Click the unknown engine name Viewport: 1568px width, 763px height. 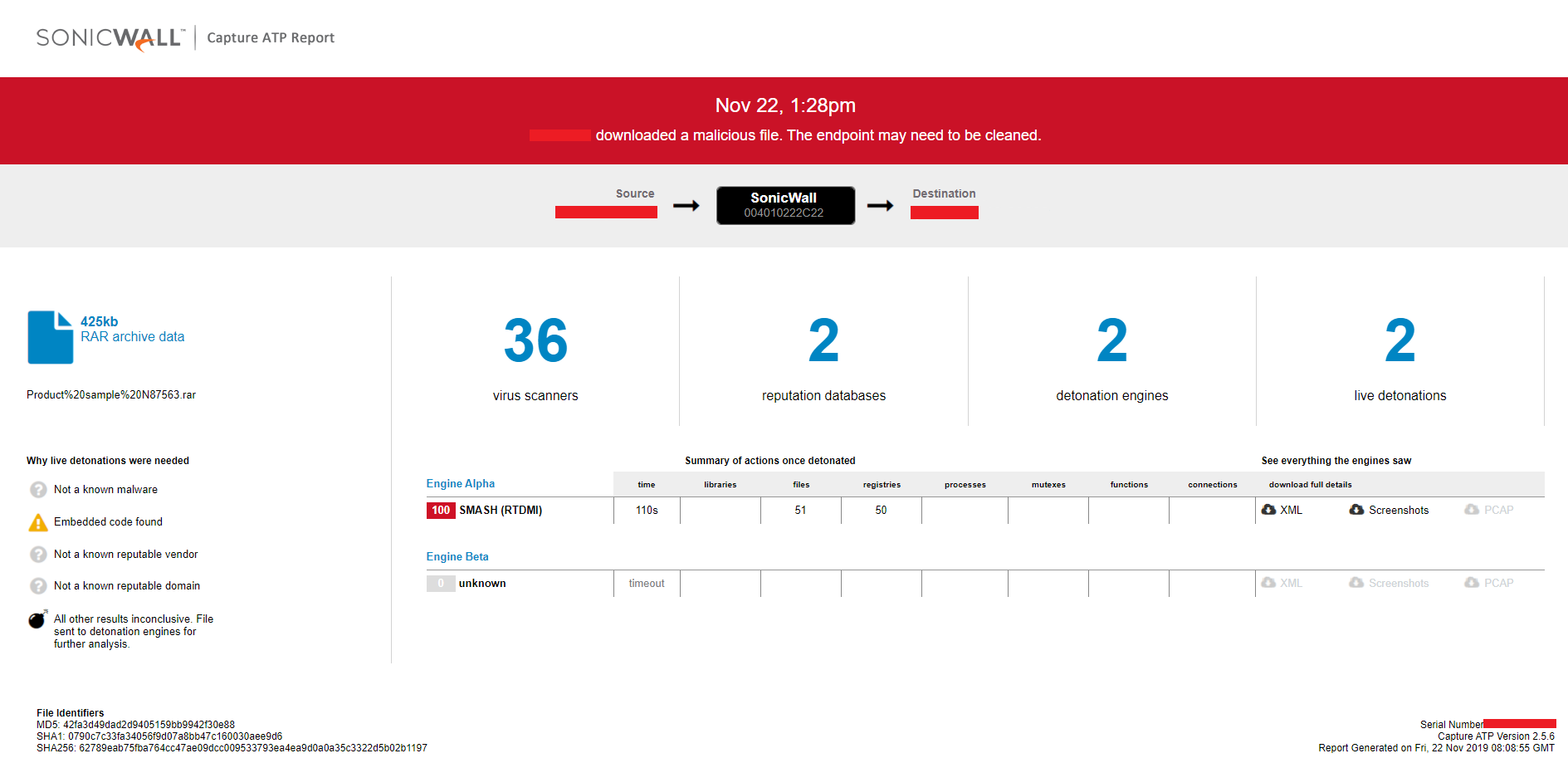click(x=482, y=584)
